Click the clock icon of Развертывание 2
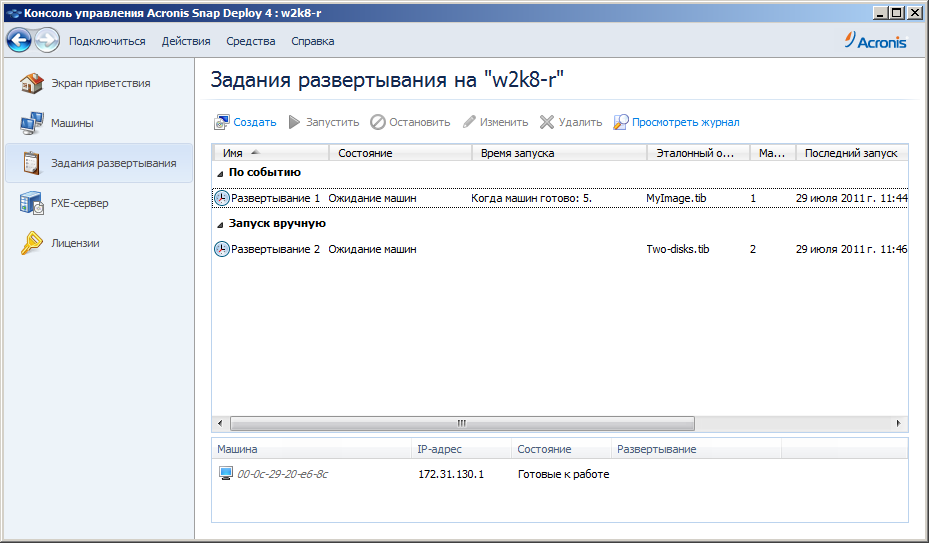The image size is (929, 543). coord(222,249)
